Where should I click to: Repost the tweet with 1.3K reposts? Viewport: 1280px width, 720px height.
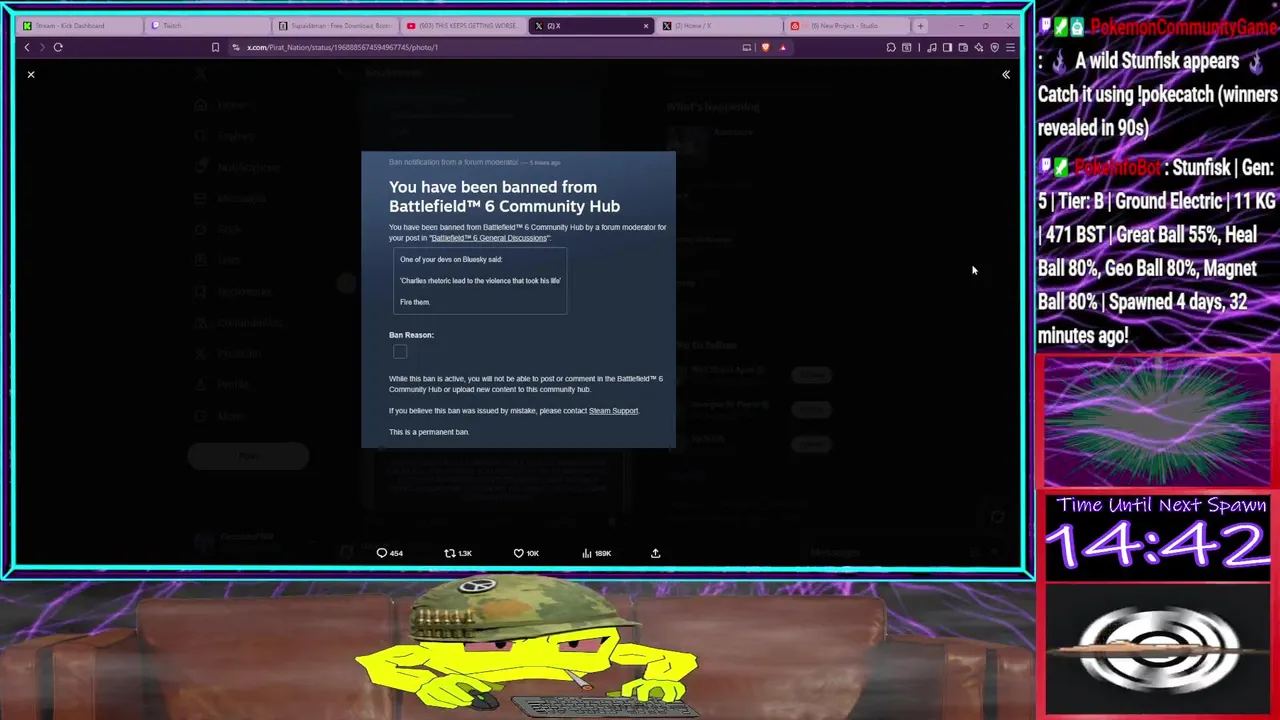click(x=458, y=553)
